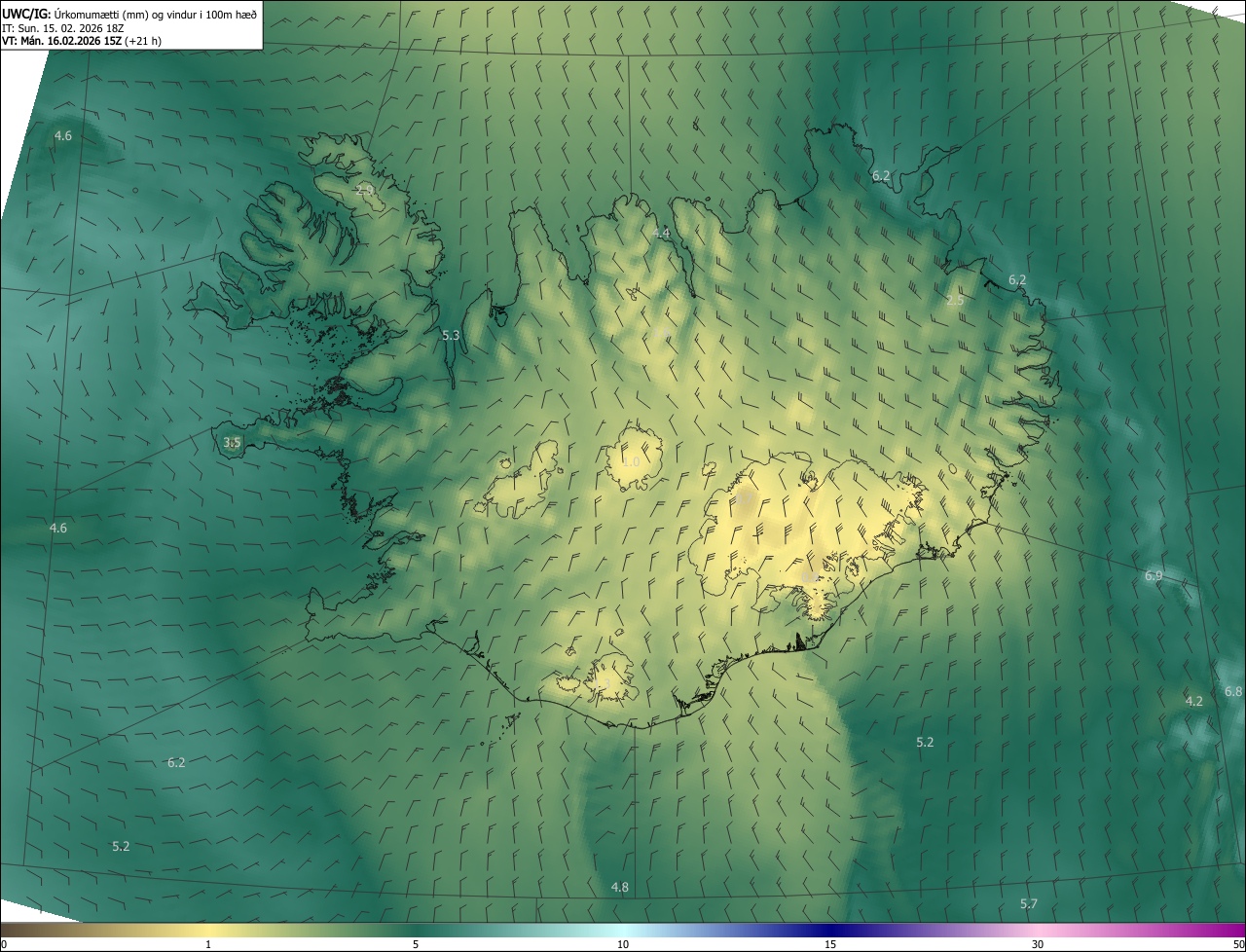Viewport: 1246px width, 952px height.
Task: Click the 4.2 value label
Action: pos(1194,701)
